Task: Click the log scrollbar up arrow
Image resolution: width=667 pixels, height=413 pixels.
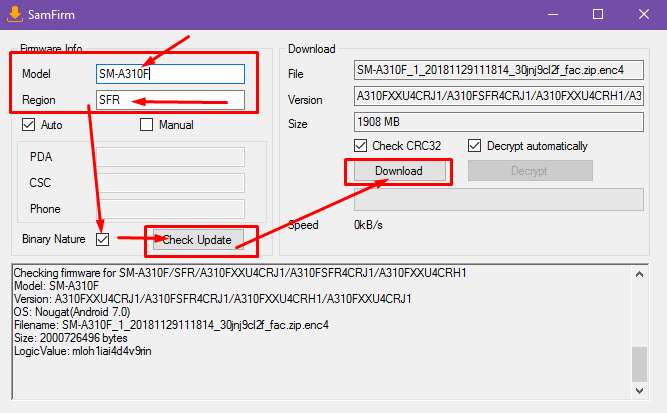Action: point(639,274)
